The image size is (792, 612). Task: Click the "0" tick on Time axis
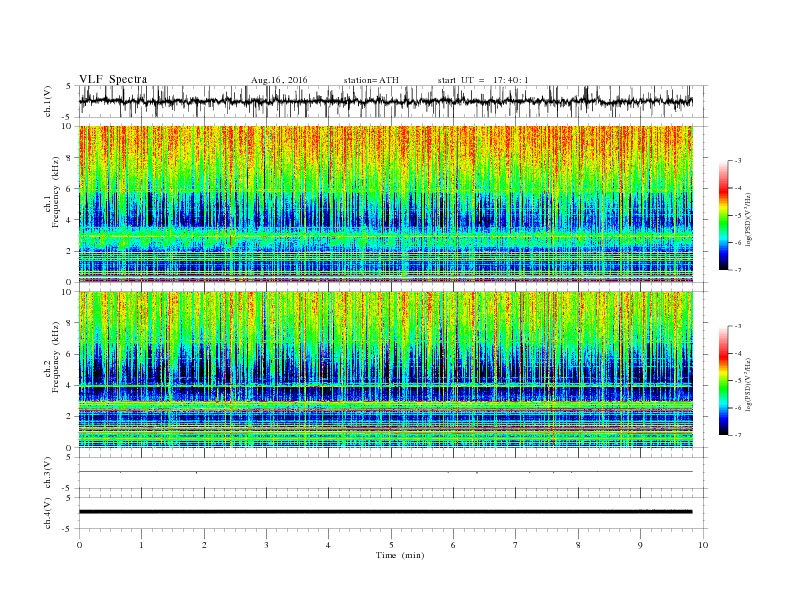(79, 545)
